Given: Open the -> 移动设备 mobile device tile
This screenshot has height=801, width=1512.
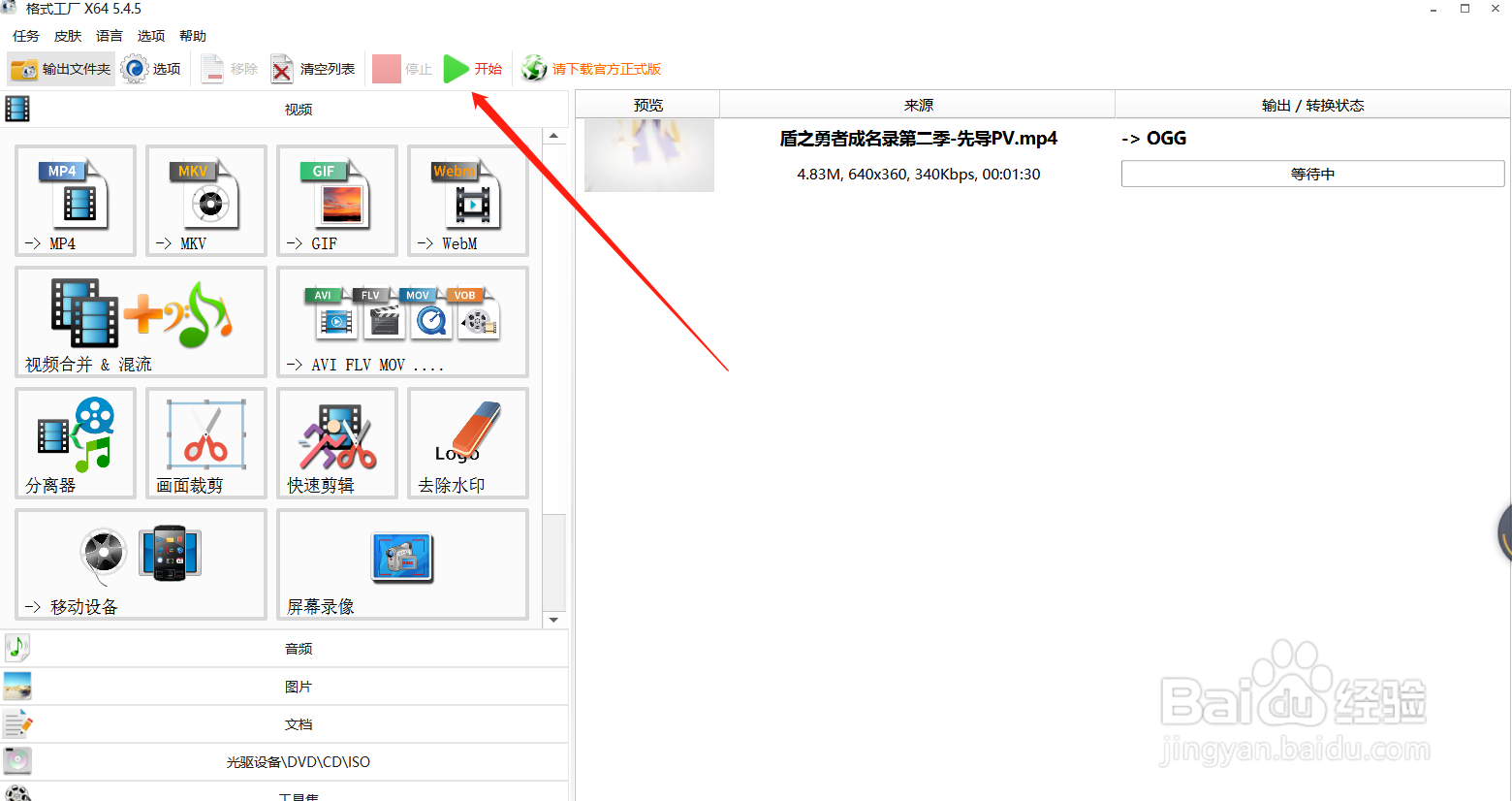Looking at the screenshot, I should (141, 564).
